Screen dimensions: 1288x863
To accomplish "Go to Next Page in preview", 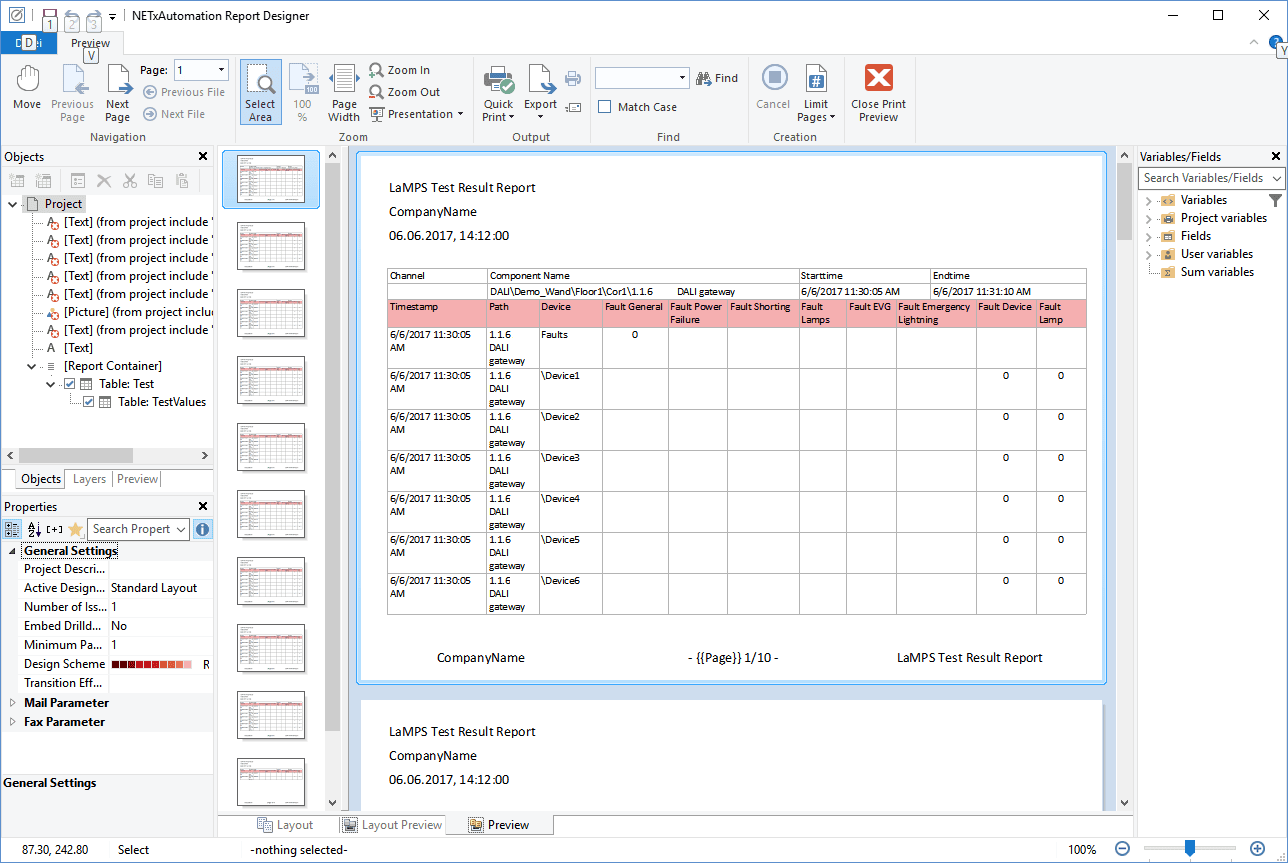I will tap(118, 93).
